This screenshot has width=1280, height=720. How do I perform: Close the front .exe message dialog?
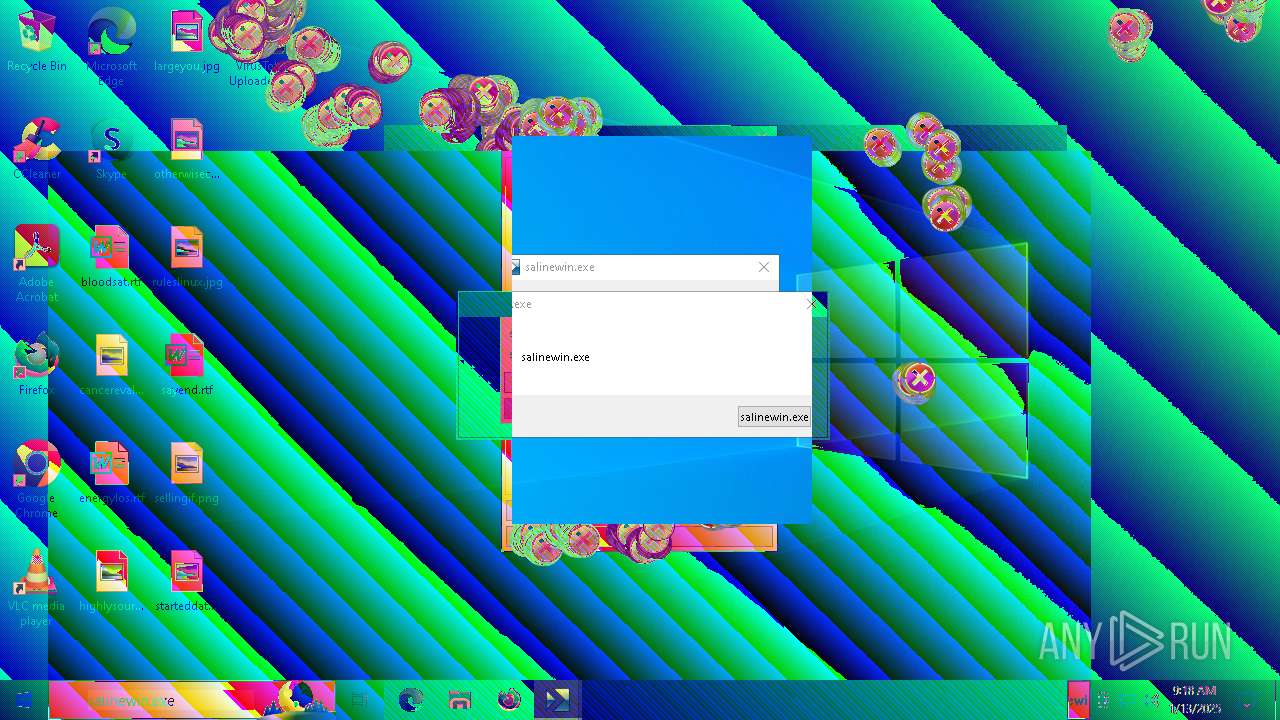click(811, 304)
